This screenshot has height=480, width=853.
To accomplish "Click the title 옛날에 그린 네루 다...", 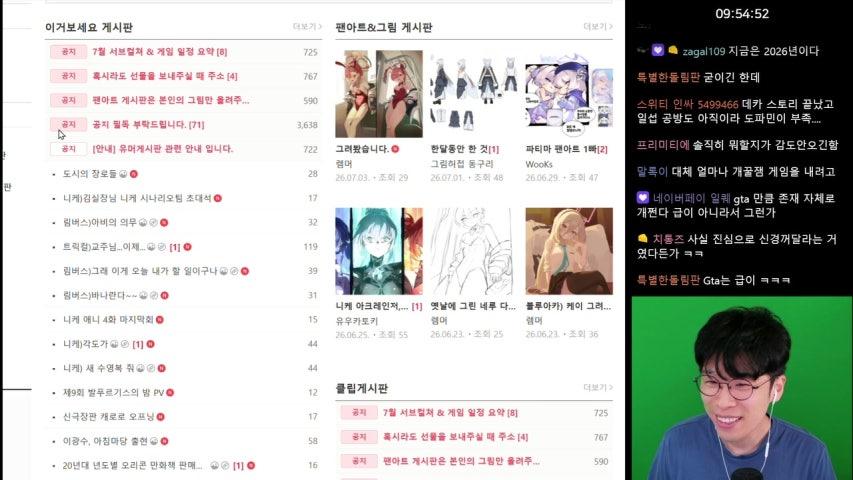I will (473, 306).
